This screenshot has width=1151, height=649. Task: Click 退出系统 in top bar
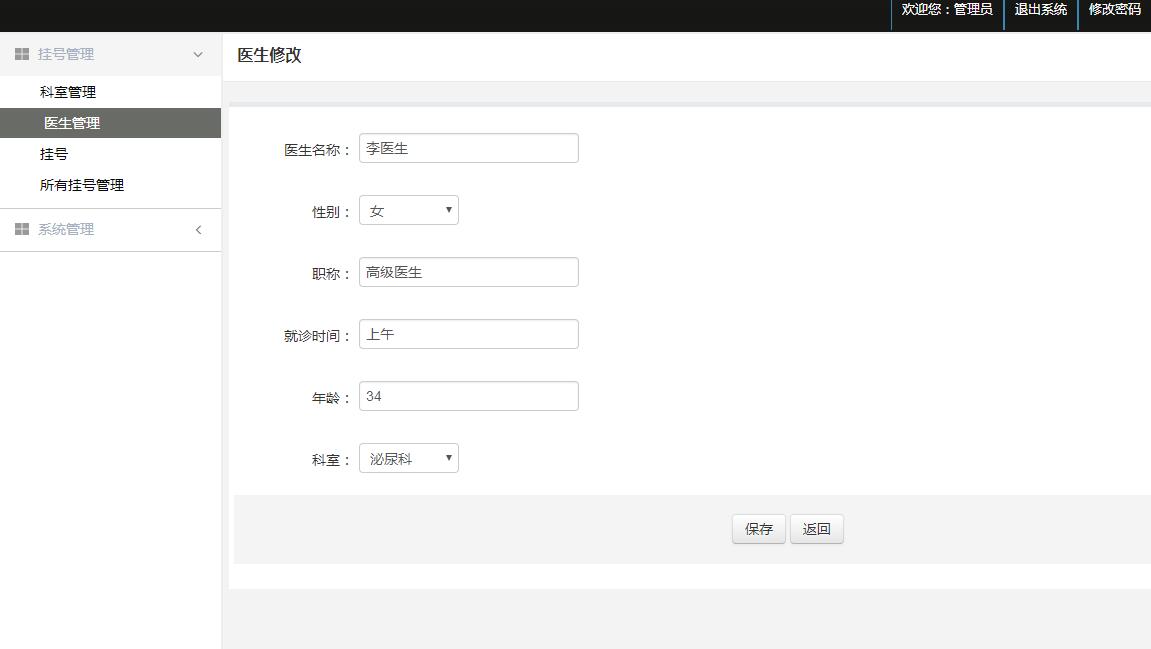1040,10
